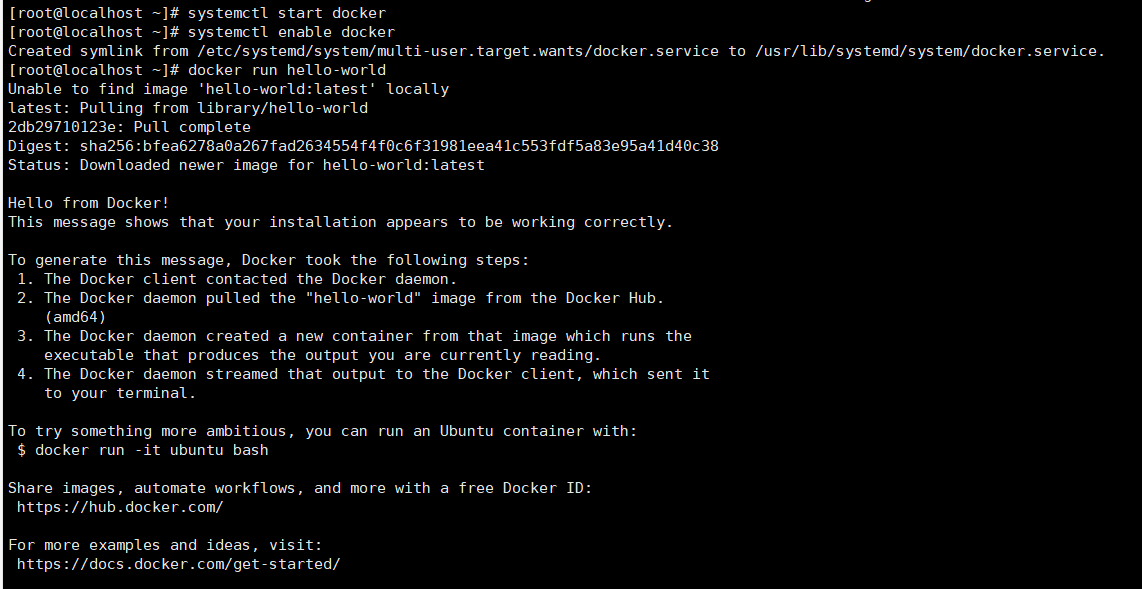The image size is (1142, 589).
Task: Click the 'Hello from Docker!' text
Action: coord(89,203)
